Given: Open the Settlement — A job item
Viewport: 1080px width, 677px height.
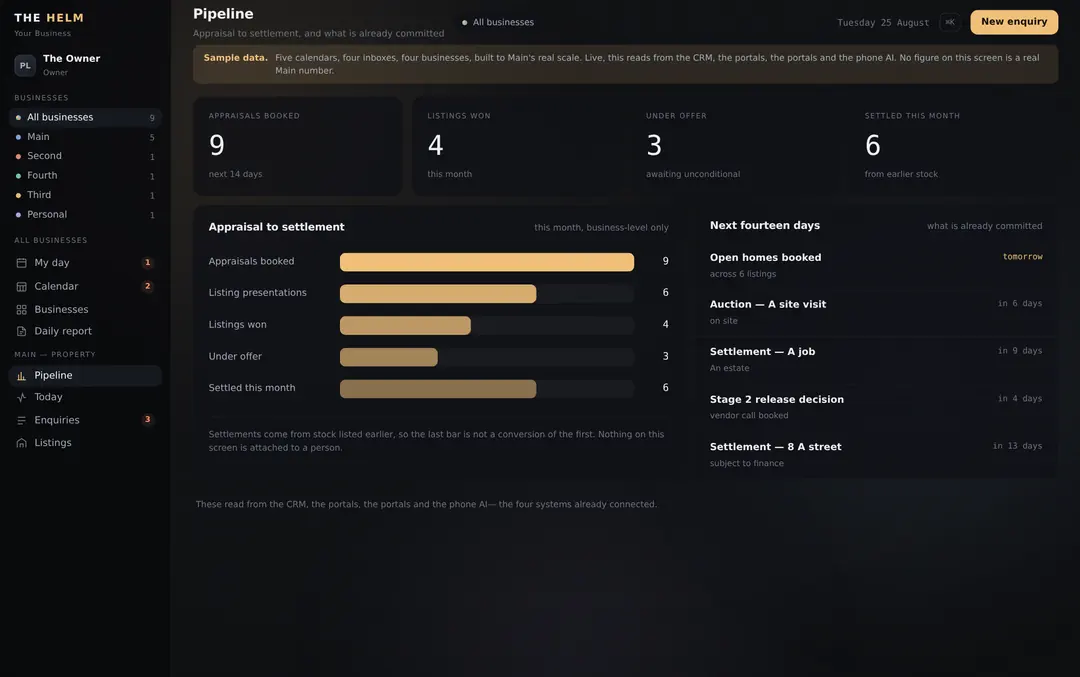Looking at the screenshot, I should click(x=876, y=360).
